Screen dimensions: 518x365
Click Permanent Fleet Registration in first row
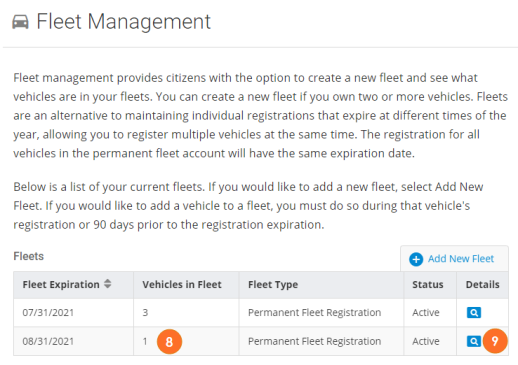point(314,313)
